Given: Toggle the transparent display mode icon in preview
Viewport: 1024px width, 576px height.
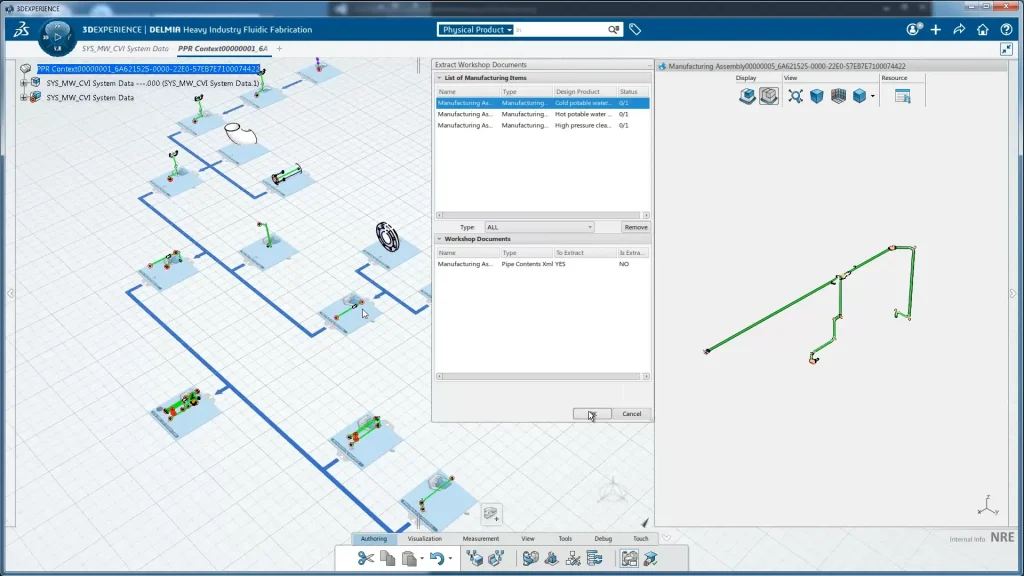Looking at the screenshot, I should [x=769, y=96].
